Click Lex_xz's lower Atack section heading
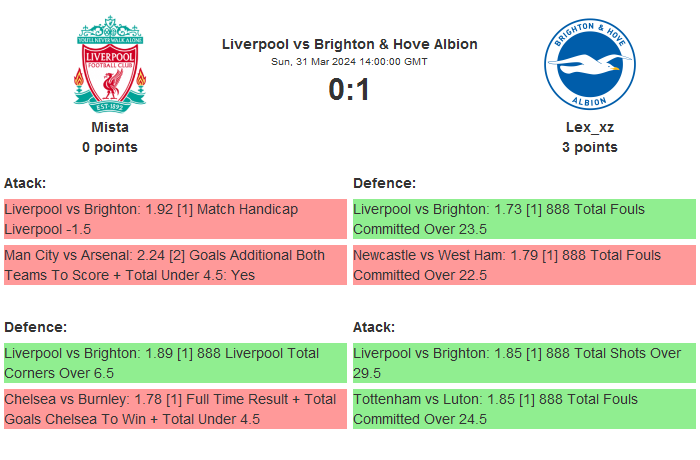This screenshot has width=700, height=460. [374, 327]
